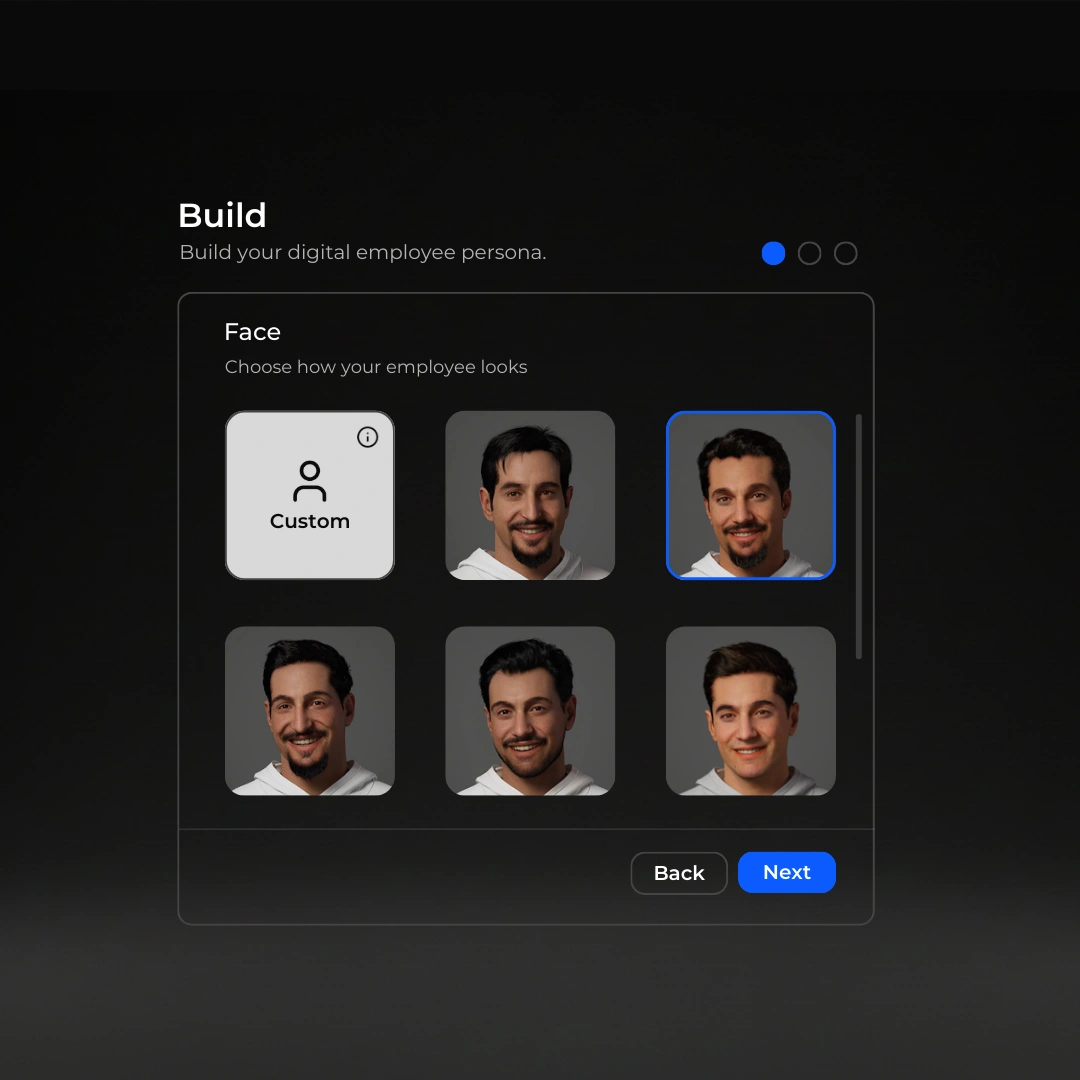Pick the middle face in the bottom row
This screenshot has width=1080, height=1080.
click(x=530, y=711)
